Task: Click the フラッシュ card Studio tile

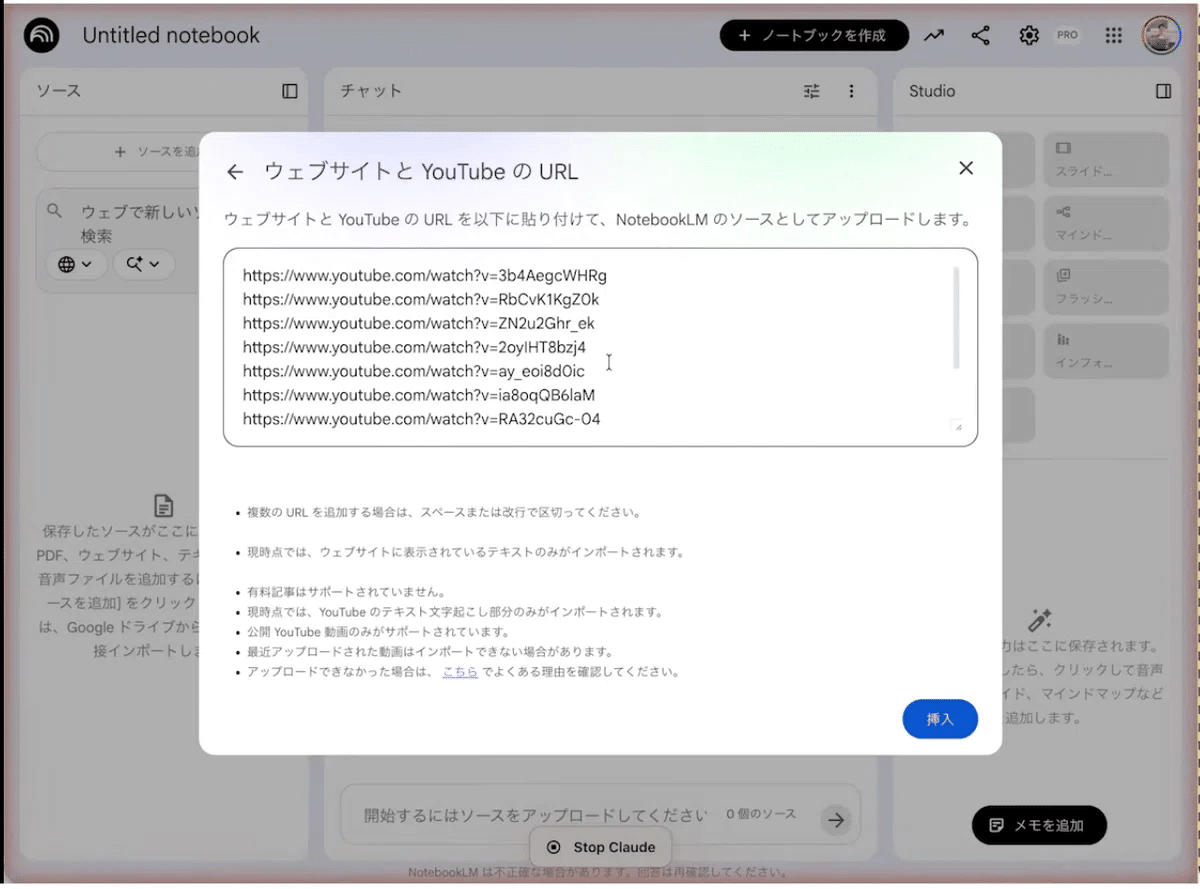Action: [1106, 287]
